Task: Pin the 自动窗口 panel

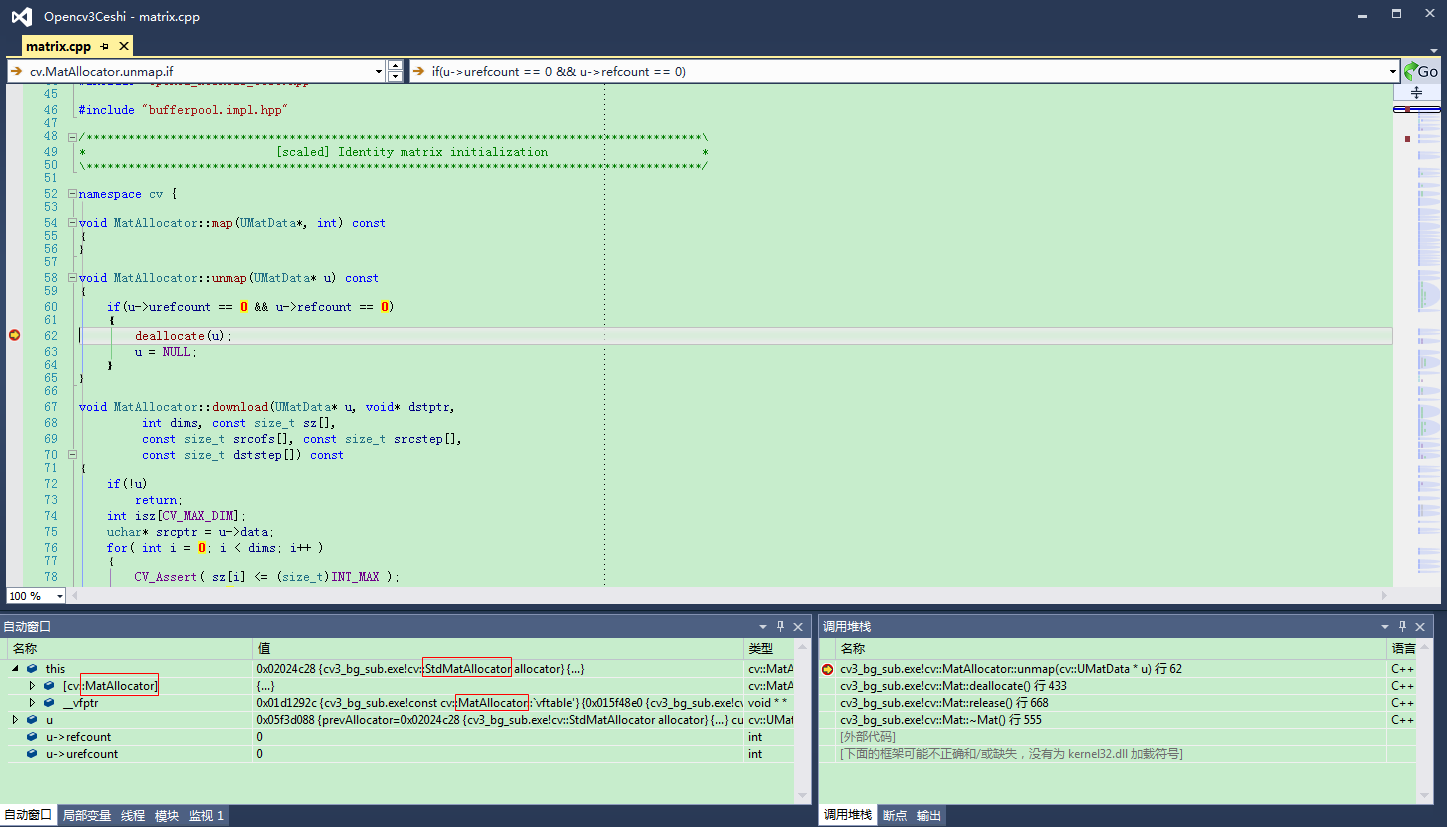Action: pos(781,627)
